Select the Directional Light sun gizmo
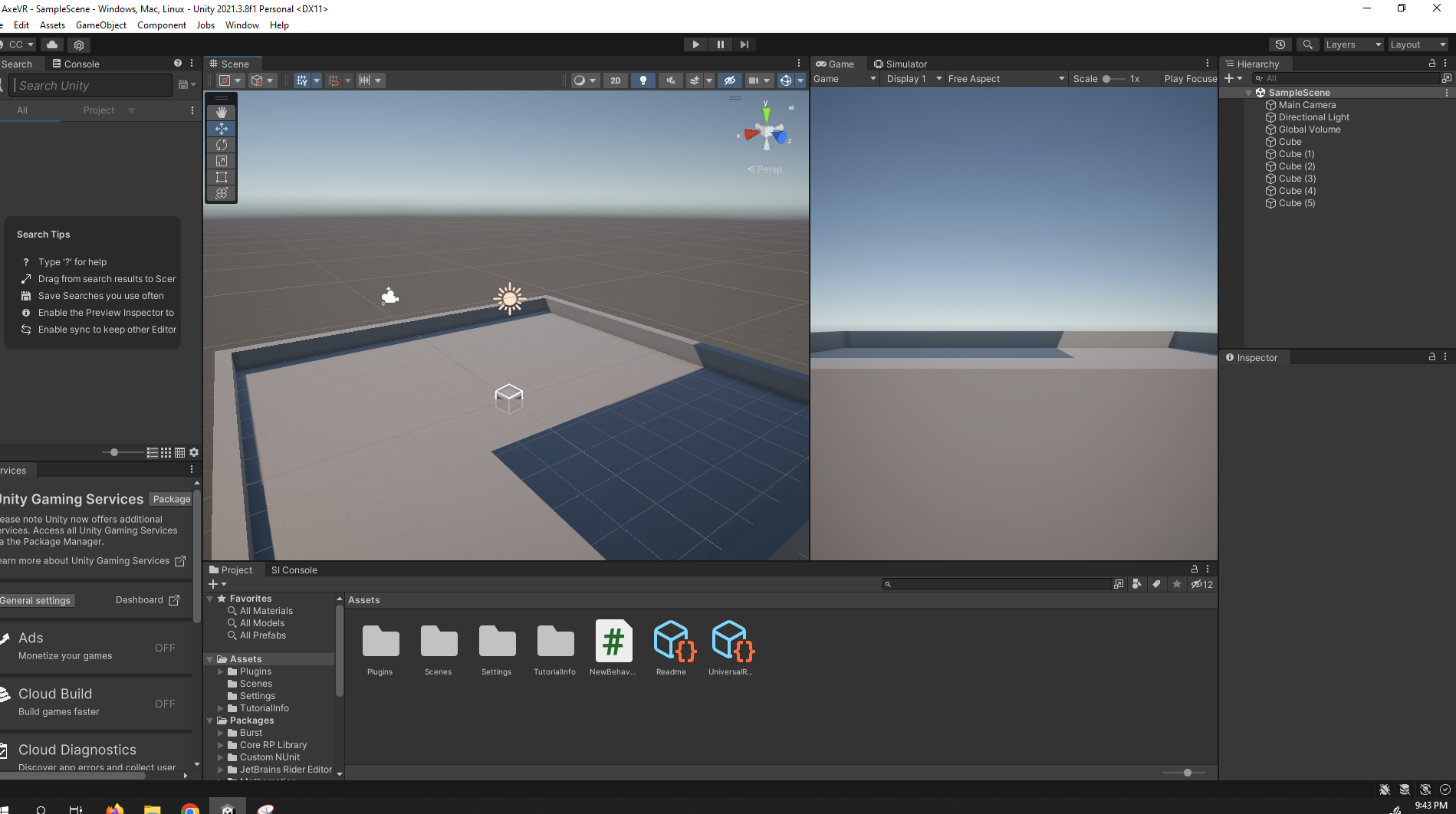The height and width of the screenshot is (814, 1456). [510, 299]
